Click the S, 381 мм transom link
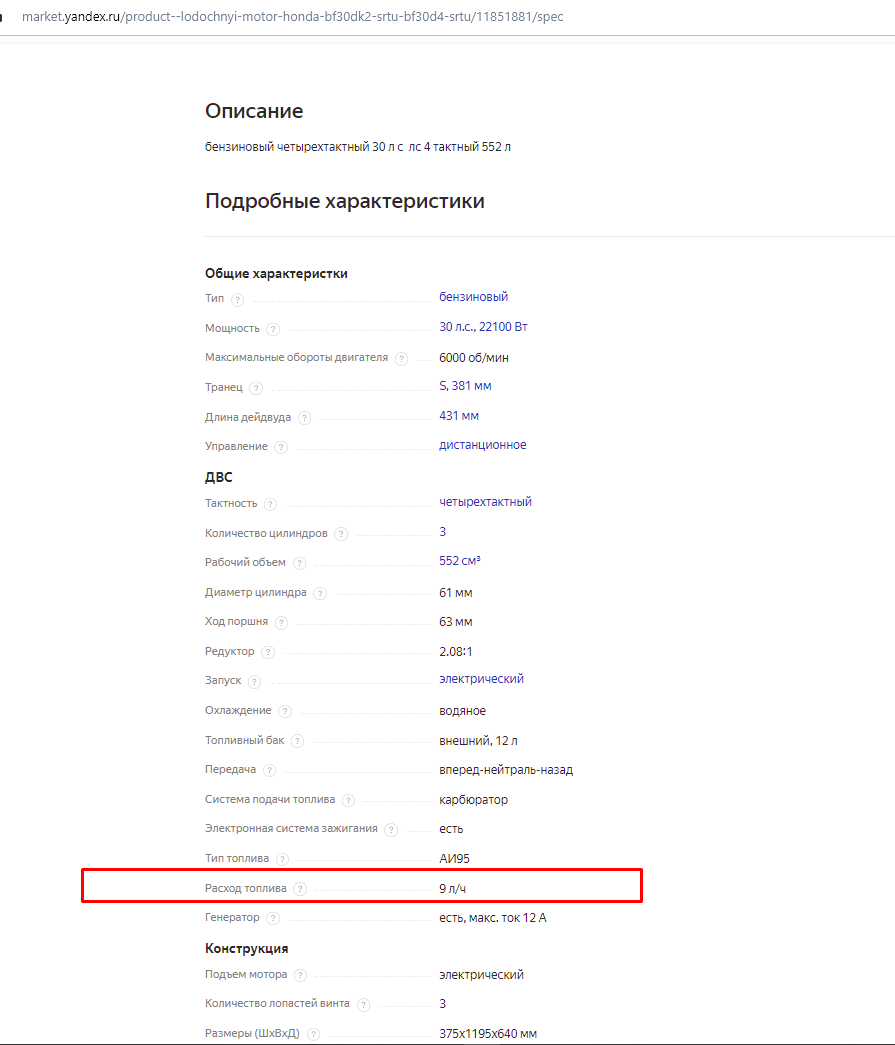The image size is (895, 1045). (x=465, y=386)
